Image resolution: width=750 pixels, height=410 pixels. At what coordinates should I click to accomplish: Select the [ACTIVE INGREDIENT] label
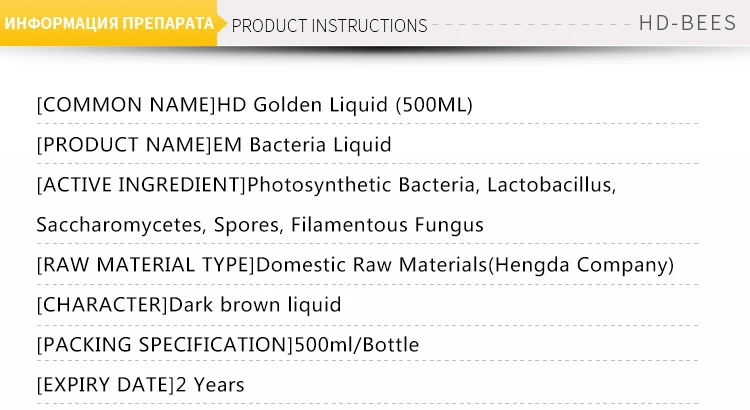(x=142, y=185)
